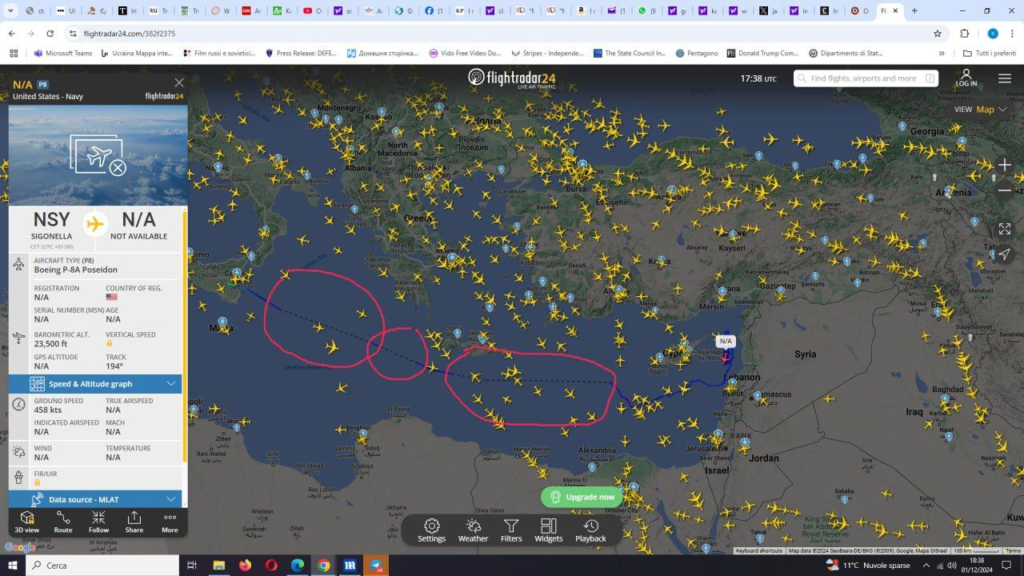
Task: Open the Weather layer options
Action: click(473, 530)
